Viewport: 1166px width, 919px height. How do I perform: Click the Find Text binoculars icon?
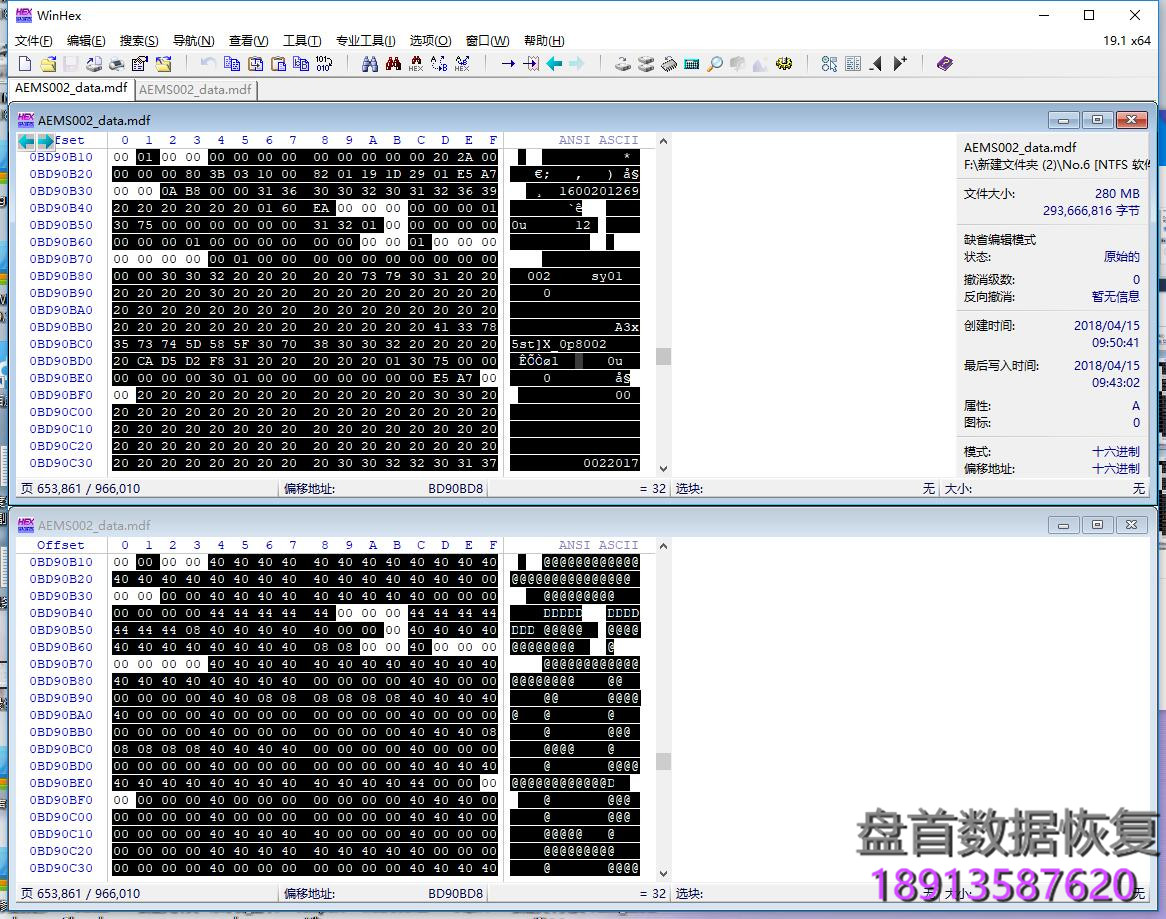[369, 63]
